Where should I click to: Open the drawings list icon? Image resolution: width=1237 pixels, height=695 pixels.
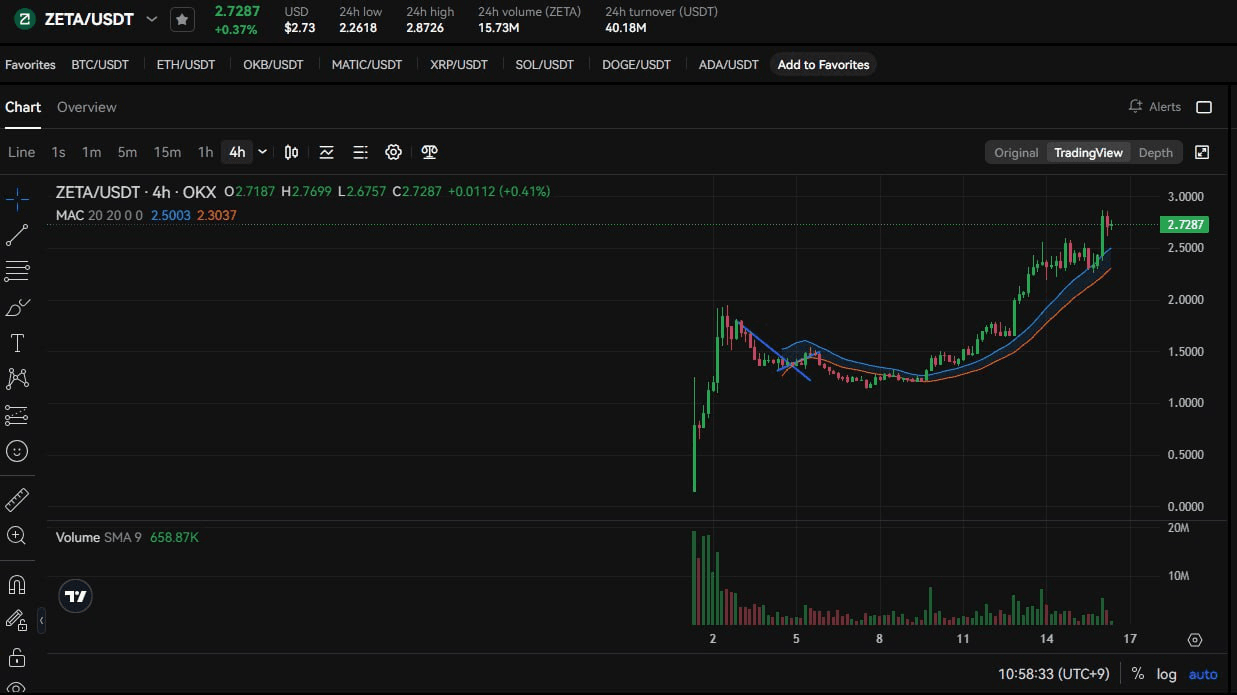click(360, 152)
